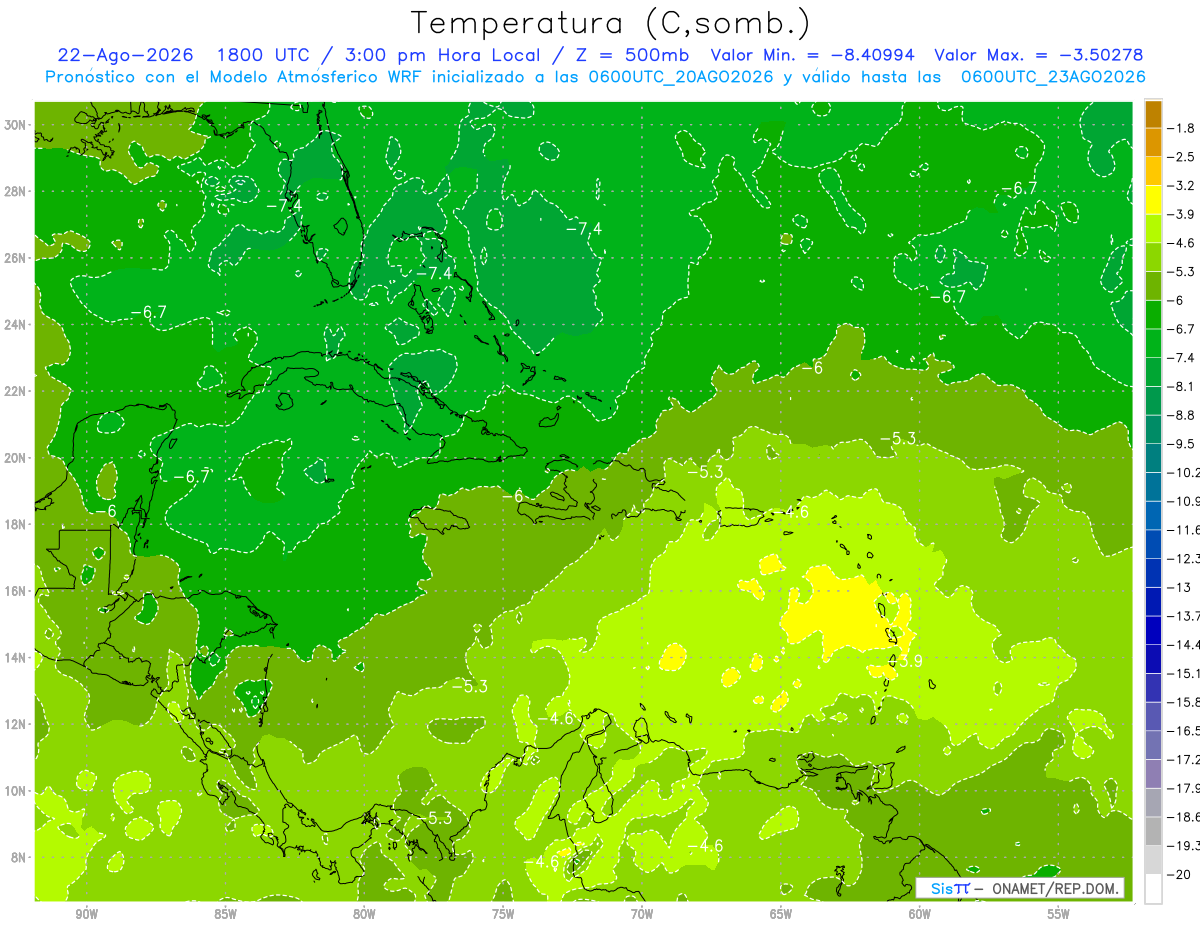
Task: Click the '22N' latitude label
Action: coord(17,391)
